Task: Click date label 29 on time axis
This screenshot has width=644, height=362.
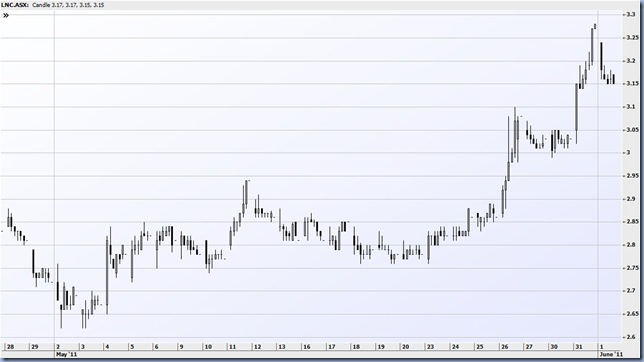Action: point(34,347)
